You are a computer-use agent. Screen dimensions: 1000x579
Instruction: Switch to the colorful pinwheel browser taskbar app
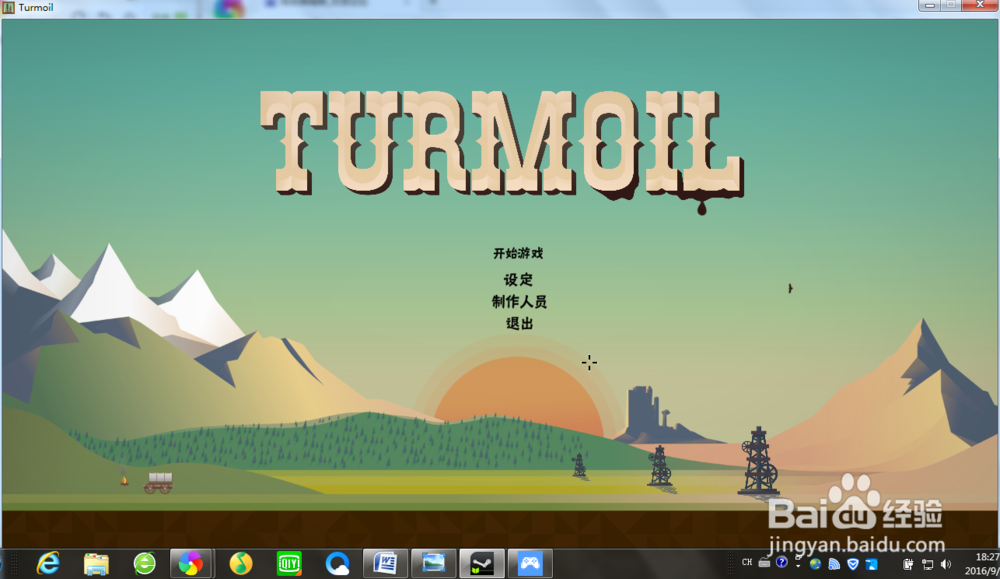pyautogui.click(x=190, y=564)
